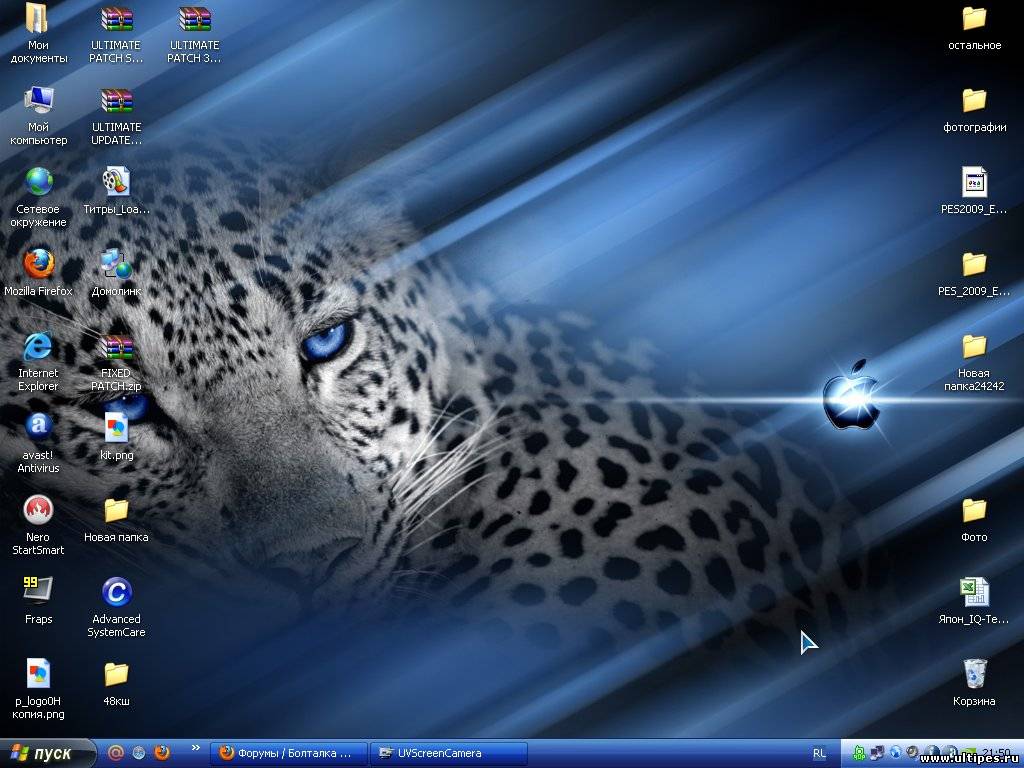Expand the Quick Launch chevron
The width and height of the screenshot is (1024, 768).
pyautogui.click(x=195, y=747)
